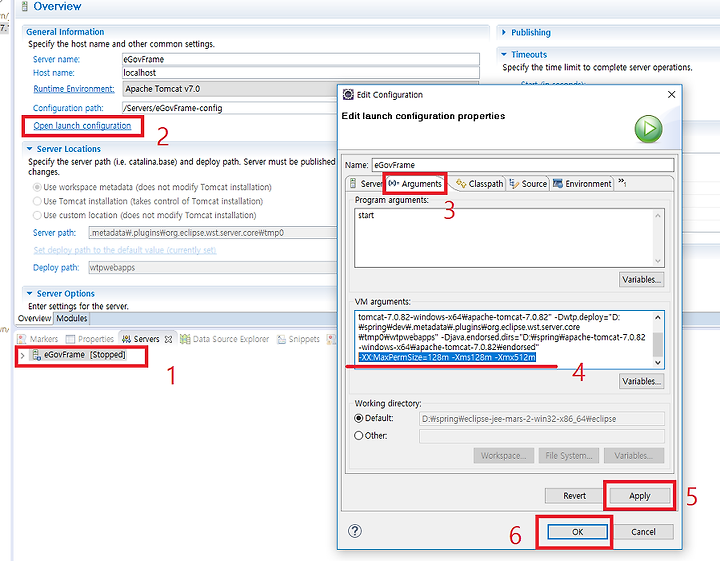Click the Server name input field

coord(301,59)
